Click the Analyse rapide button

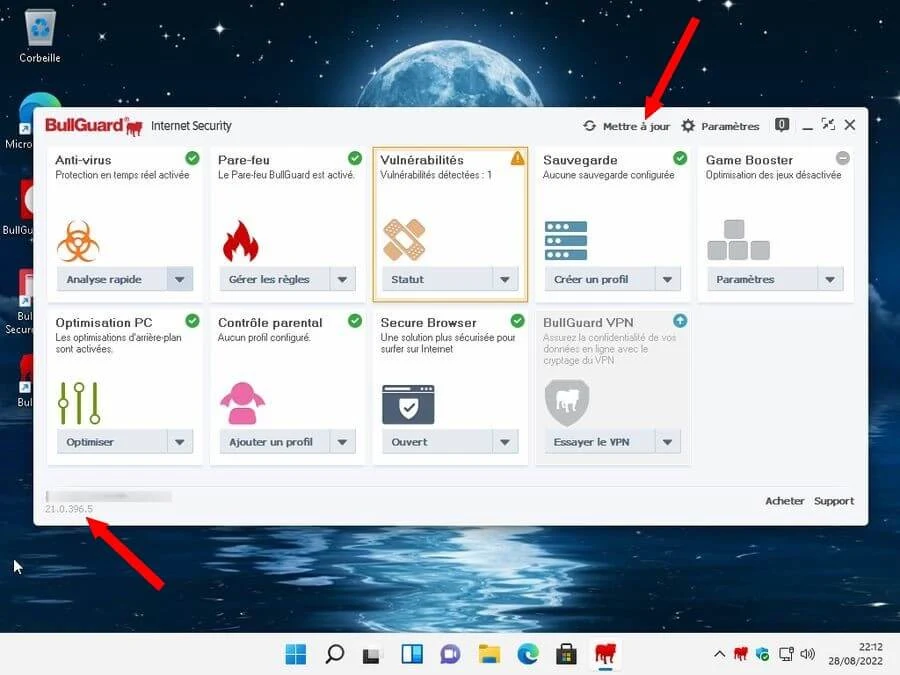[x=112, y=280]
